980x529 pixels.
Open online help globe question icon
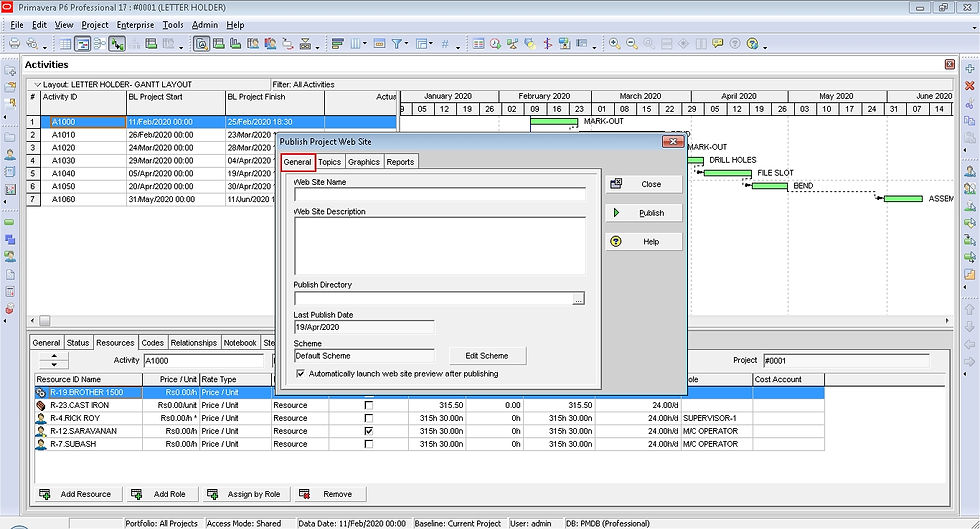point(752,44)
